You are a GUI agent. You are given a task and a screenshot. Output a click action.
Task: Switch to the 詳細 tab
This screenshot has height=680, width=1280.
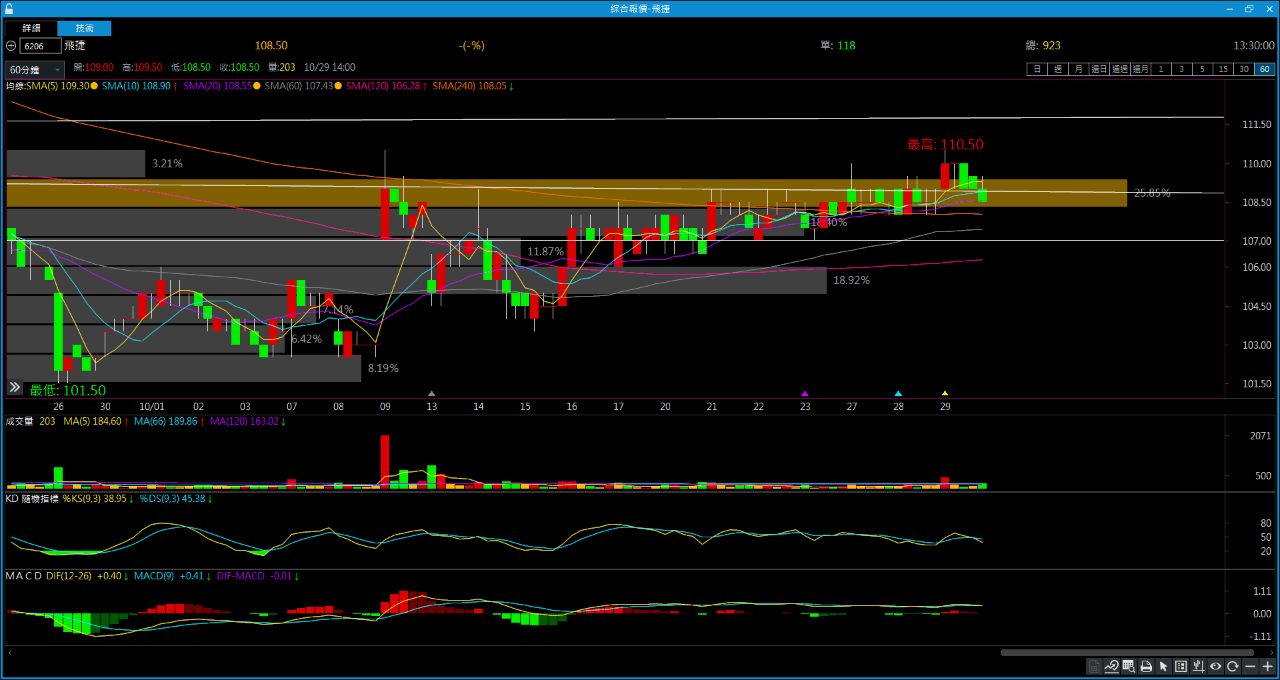coord(32,28)
